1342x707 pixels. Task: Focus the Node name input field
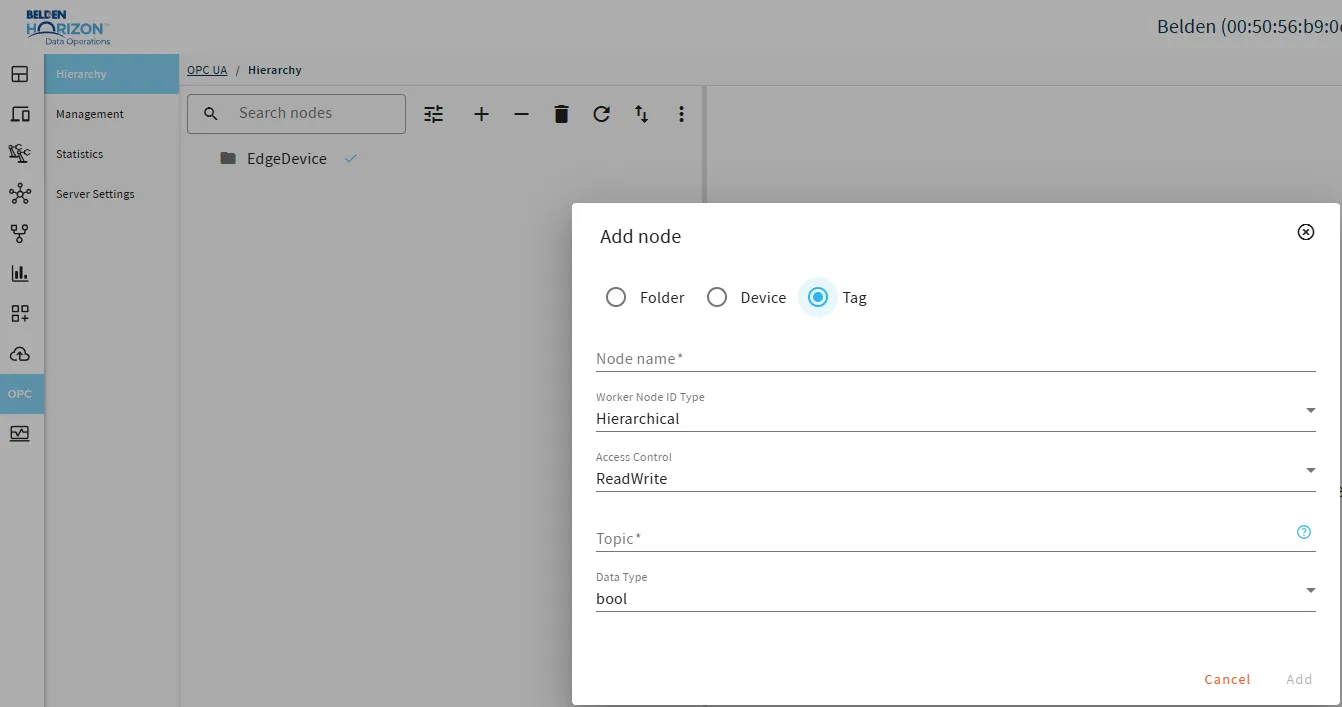pyautogui.click(x=956, y=358)
